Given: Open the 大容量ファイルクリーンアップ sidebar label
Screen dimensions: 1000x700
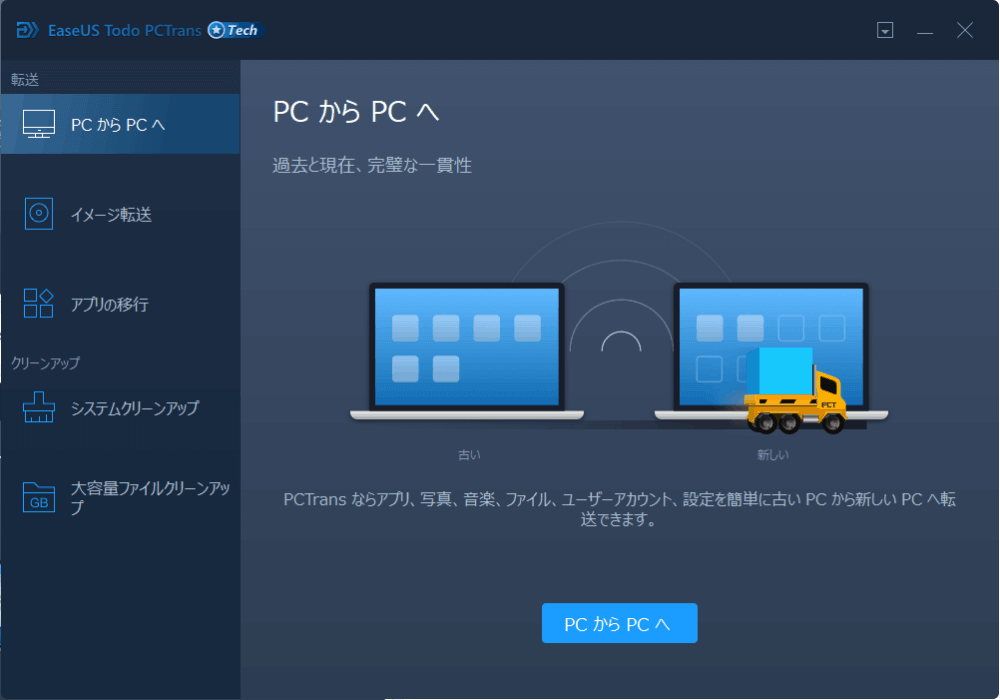Looking at the screenshot, I should [150, 497].
